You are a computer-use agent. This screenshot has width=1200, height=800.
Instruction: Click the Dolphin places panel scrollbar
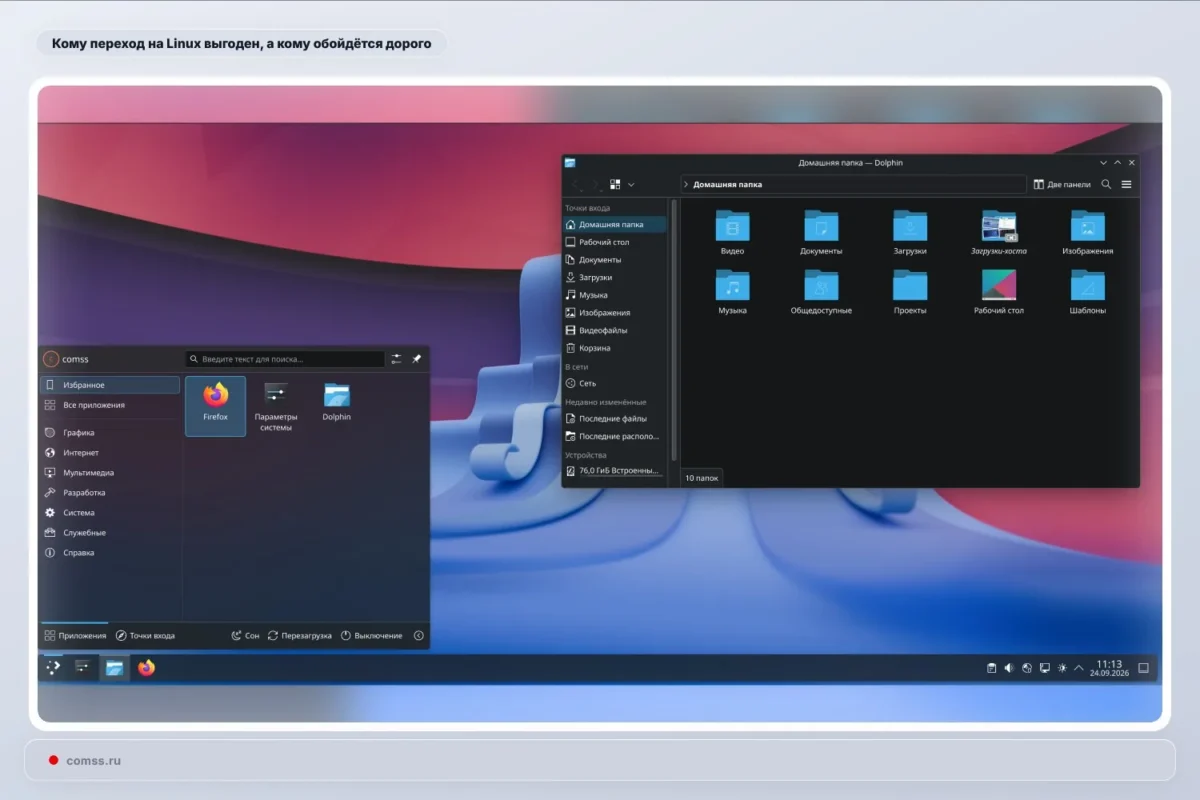click(674, 330)
